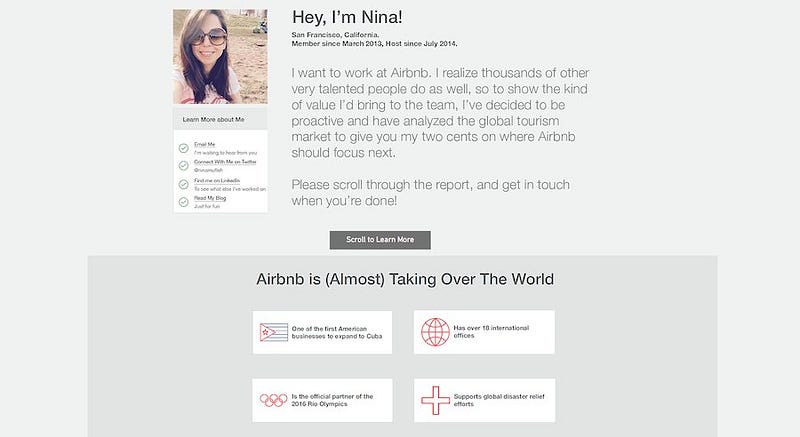The width and height of the screenshot is (800, 437).
Task: Select the global disaster relief efforts card
Action: (484, 400)
